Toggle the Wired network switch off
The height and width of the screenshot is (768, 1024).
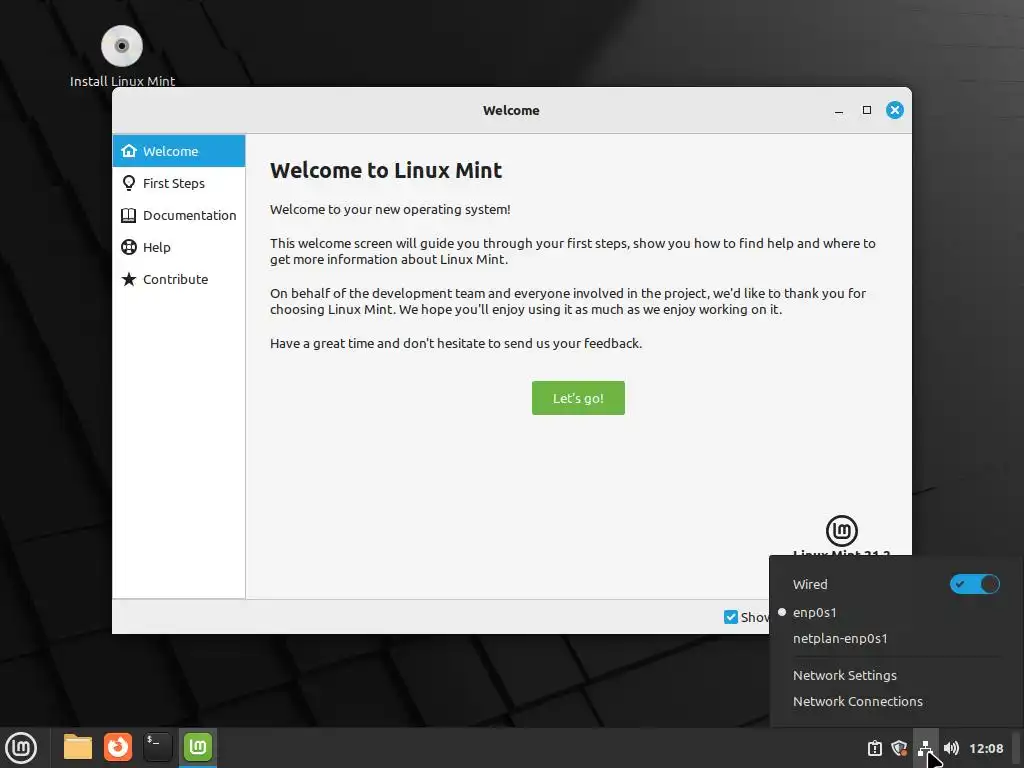pos(974,584)
